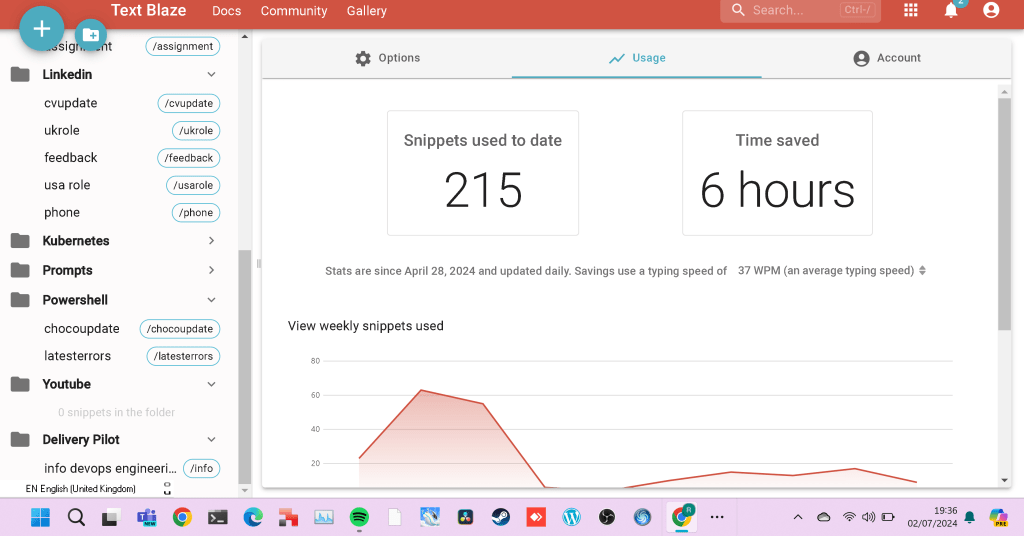Click the Linkedin folder icon
Screen dimensions: 1024x536
click(x=20, y=74)
